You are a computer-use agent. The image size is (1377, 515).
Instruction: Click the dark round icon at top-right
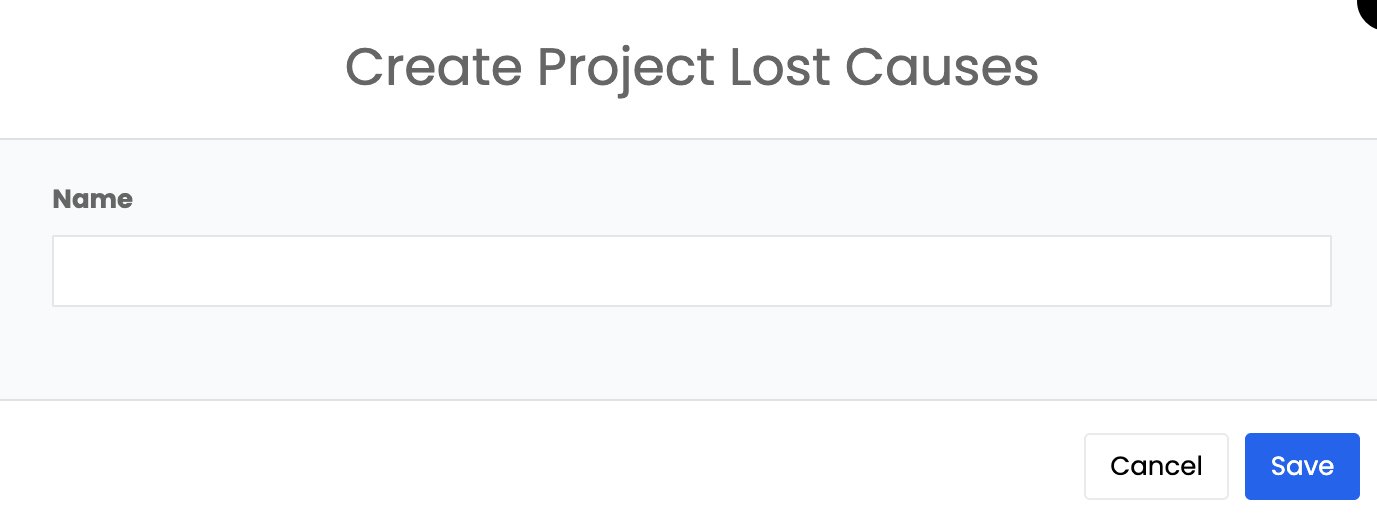tap(1368, 10)
